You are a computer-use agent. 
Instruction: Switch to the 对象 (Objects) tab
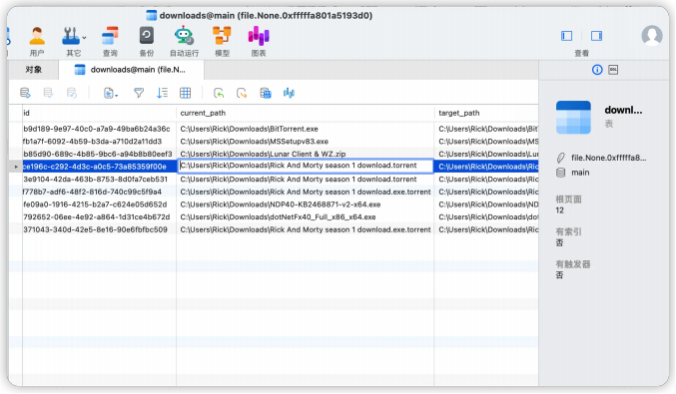point(34,70)
